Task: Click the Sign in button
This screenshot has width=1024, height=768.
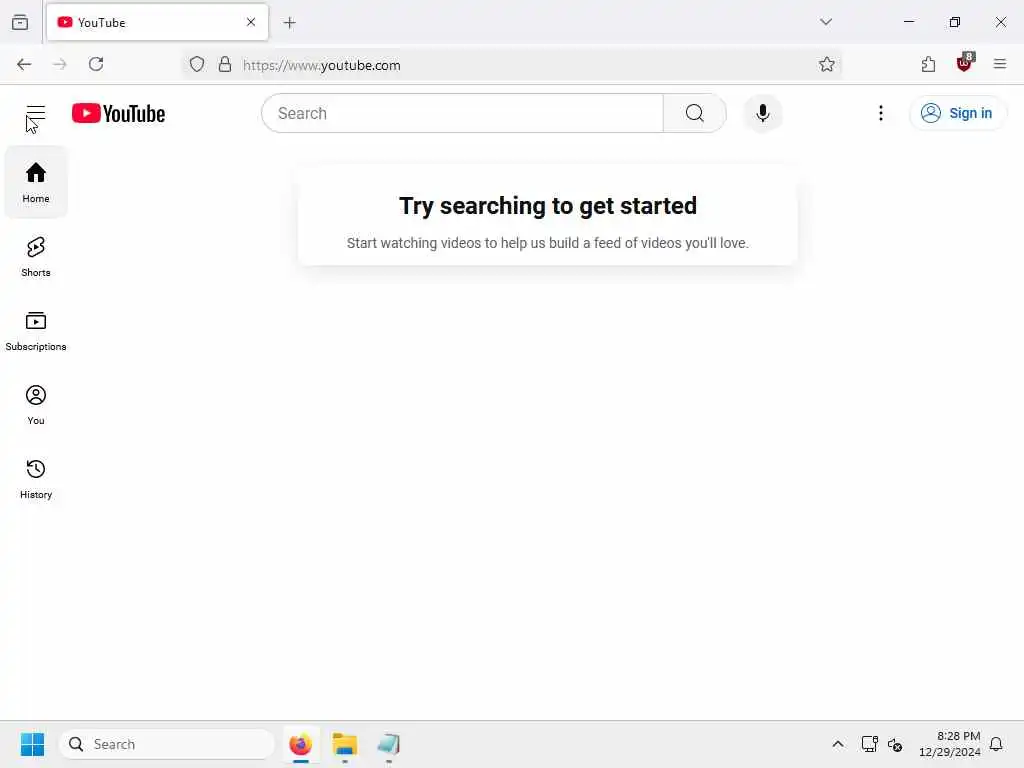Action: pyautogui.click(x=957, y=114)
